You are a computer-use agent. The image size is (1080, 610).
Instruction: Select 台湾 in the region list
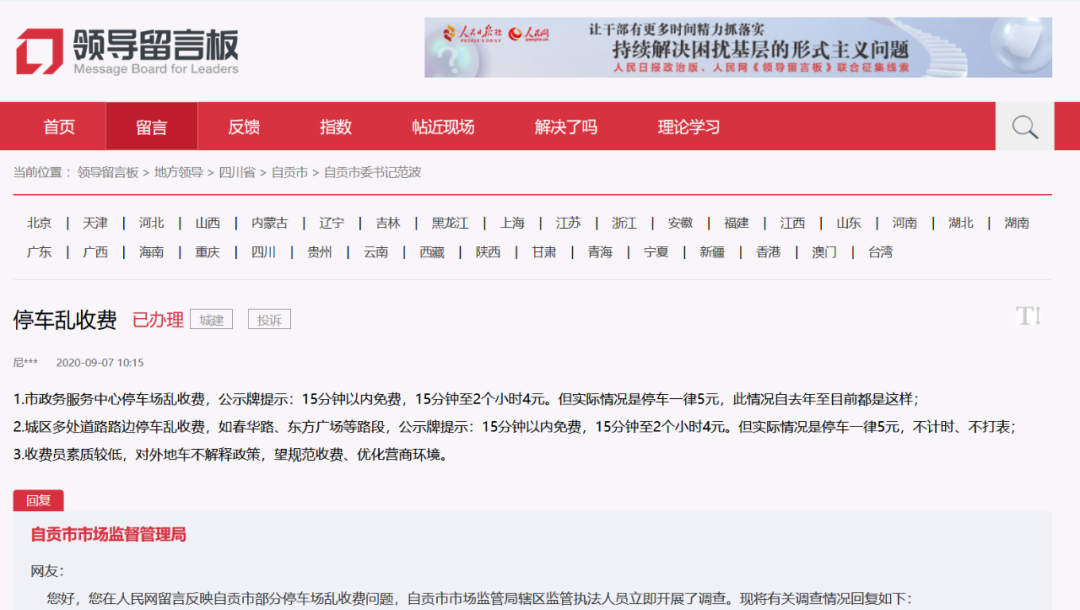(x=880, y=252)
